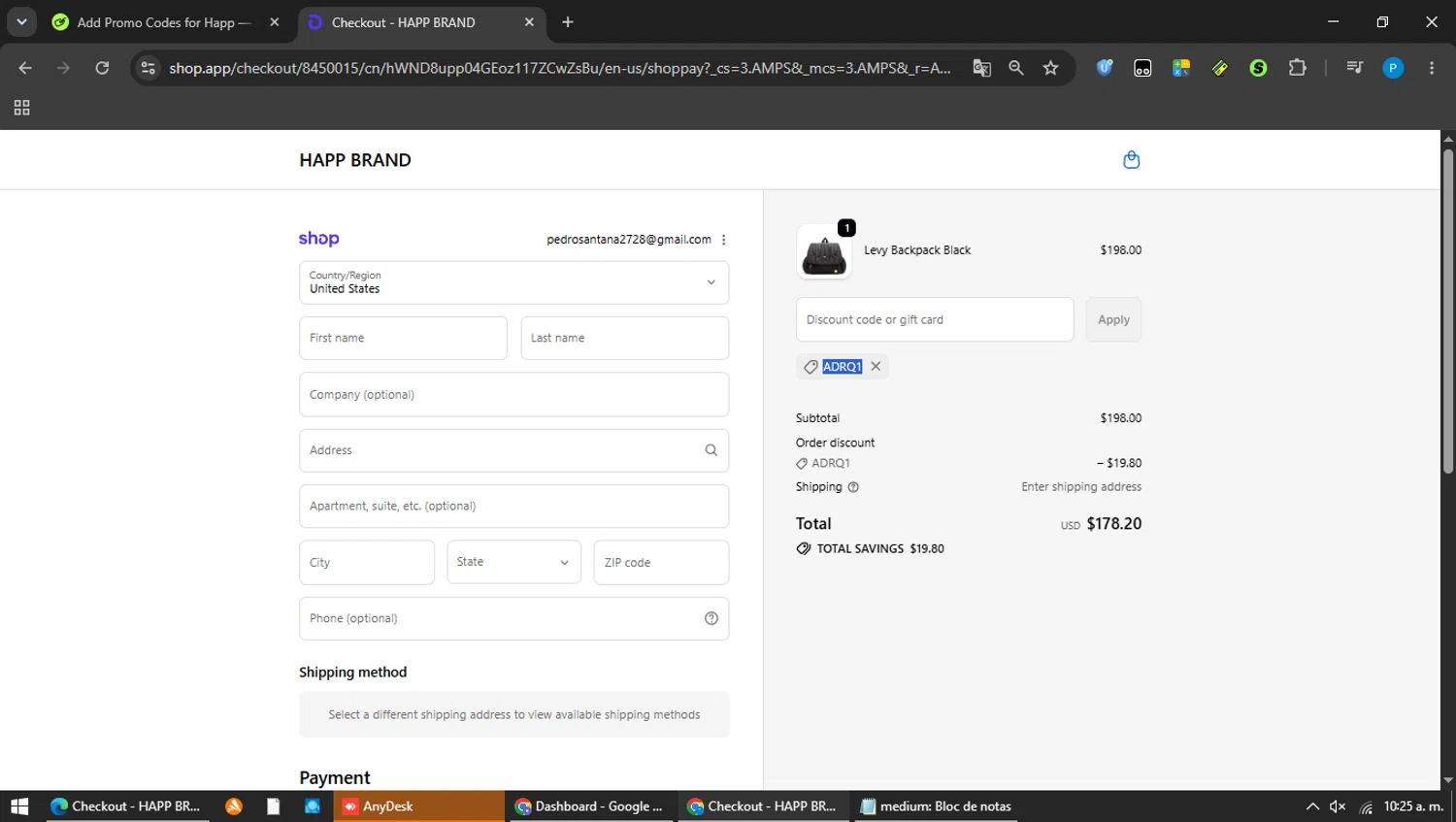The width and height of the screenshot is (1456, 822).
Task: Reload the checkout page
Action: click(102, 68)
